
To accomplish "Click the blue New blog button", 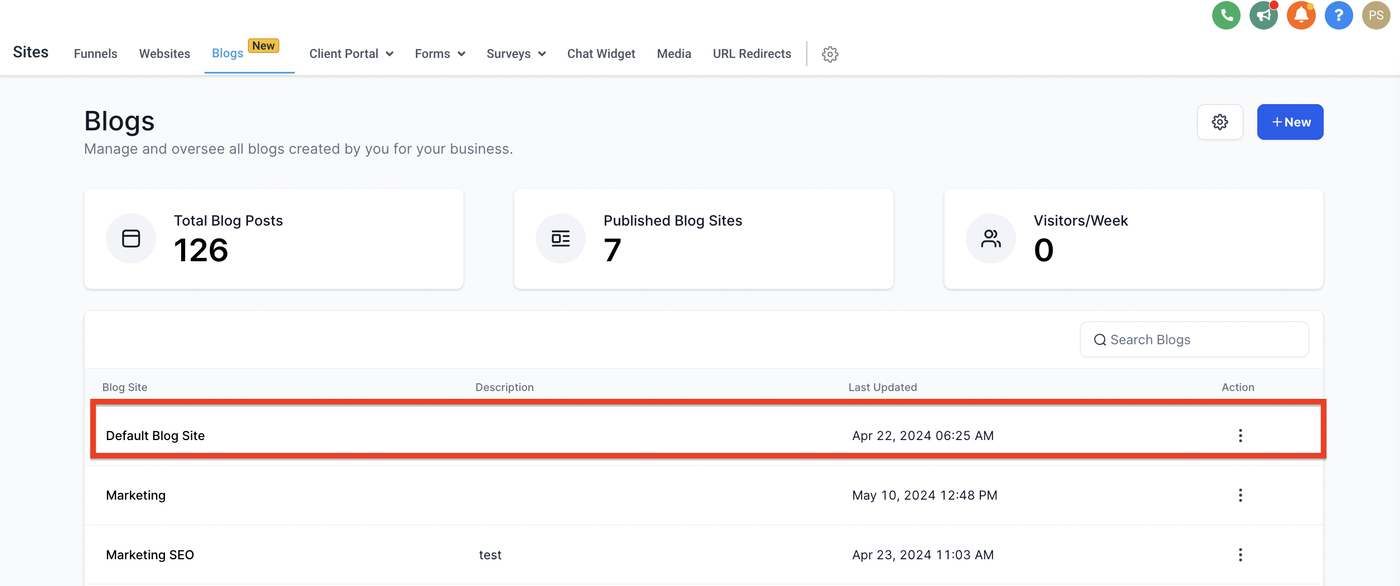I will tap(1290, 122).
